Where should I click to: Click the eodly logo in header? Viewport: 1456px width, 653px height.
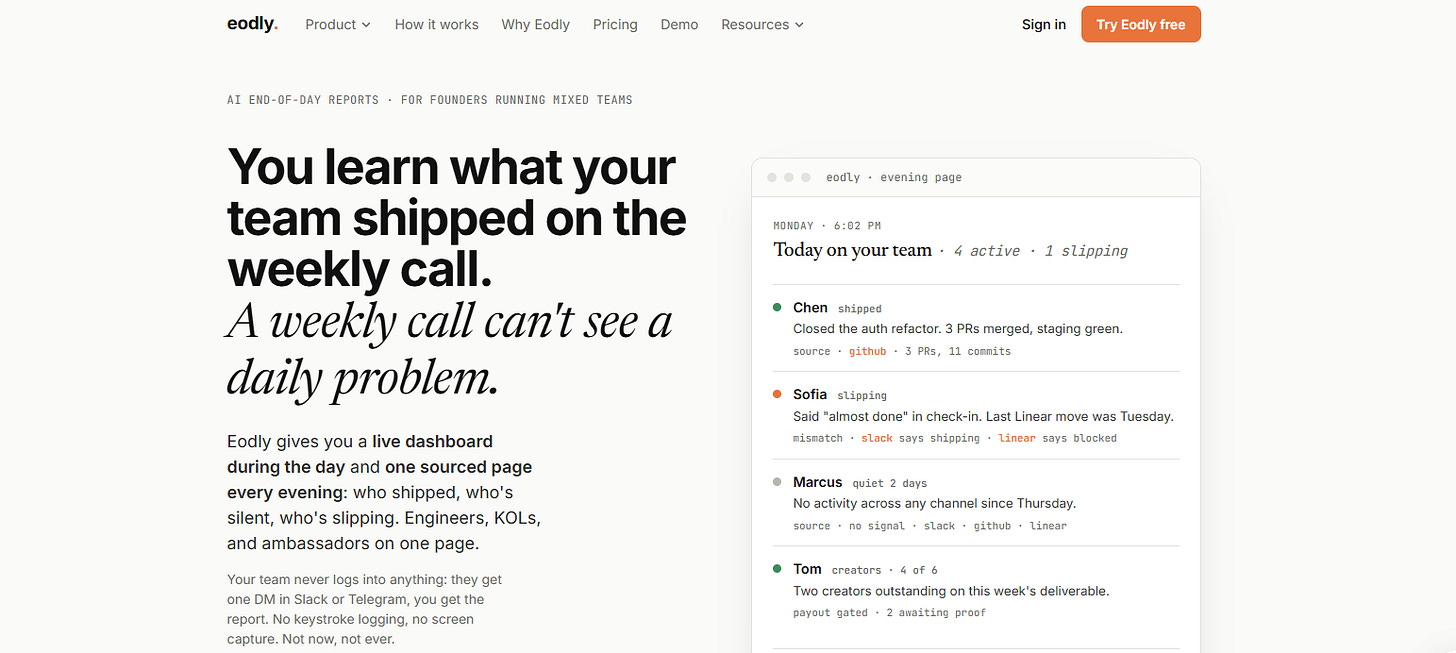pyautogui.click(x=252, y=24)
